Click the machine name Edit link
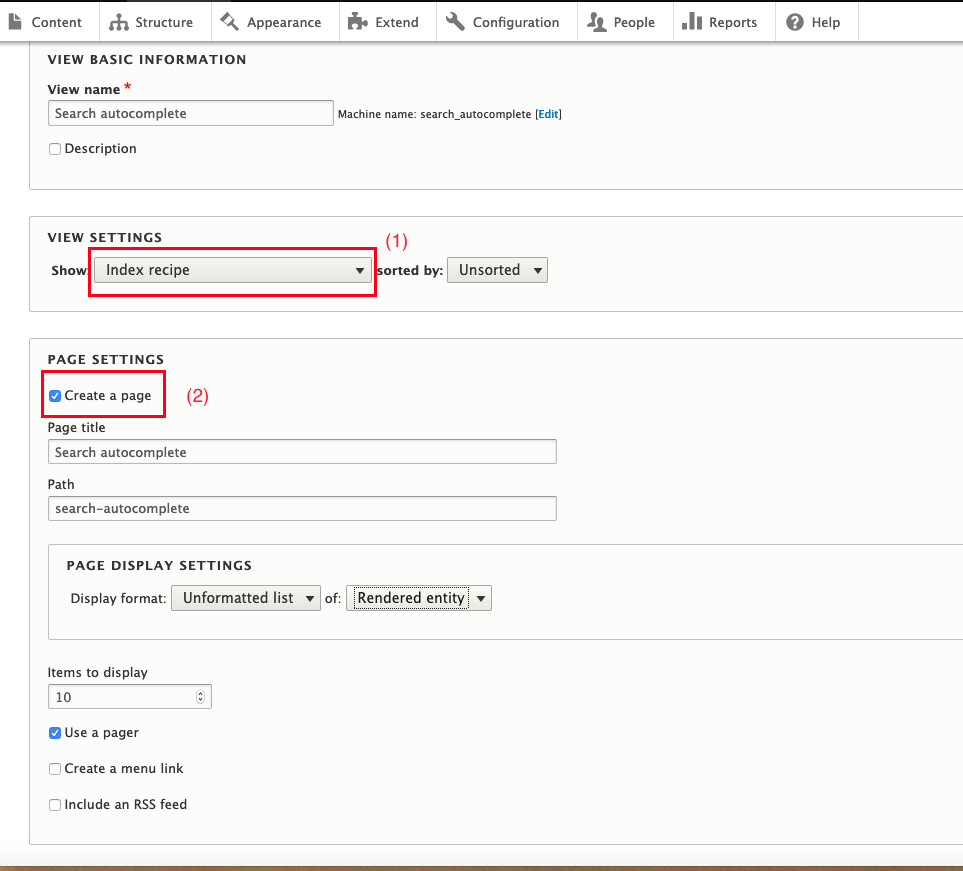The height and width of the screenshot is (871, 963). pyautogui.click(x=548, y=114)
